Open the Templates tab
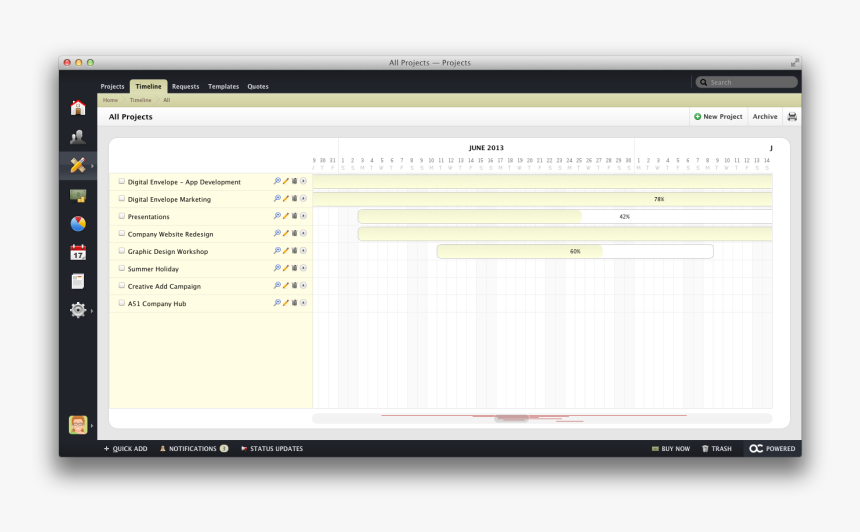The image size is (860, 532). [x=223, y=87]
